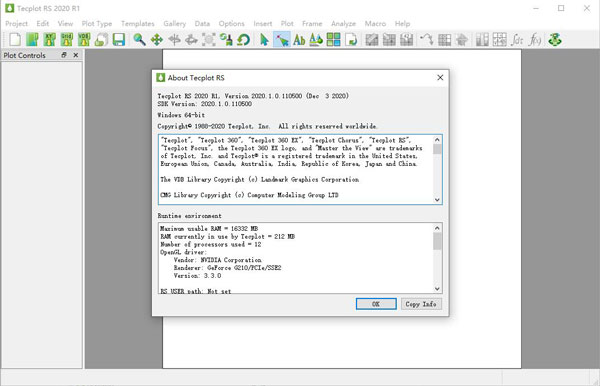Click Runtime environment scroll up arrow
This screenshot has height=386, width=600.
pyautogui.click(x=437, y=228)
